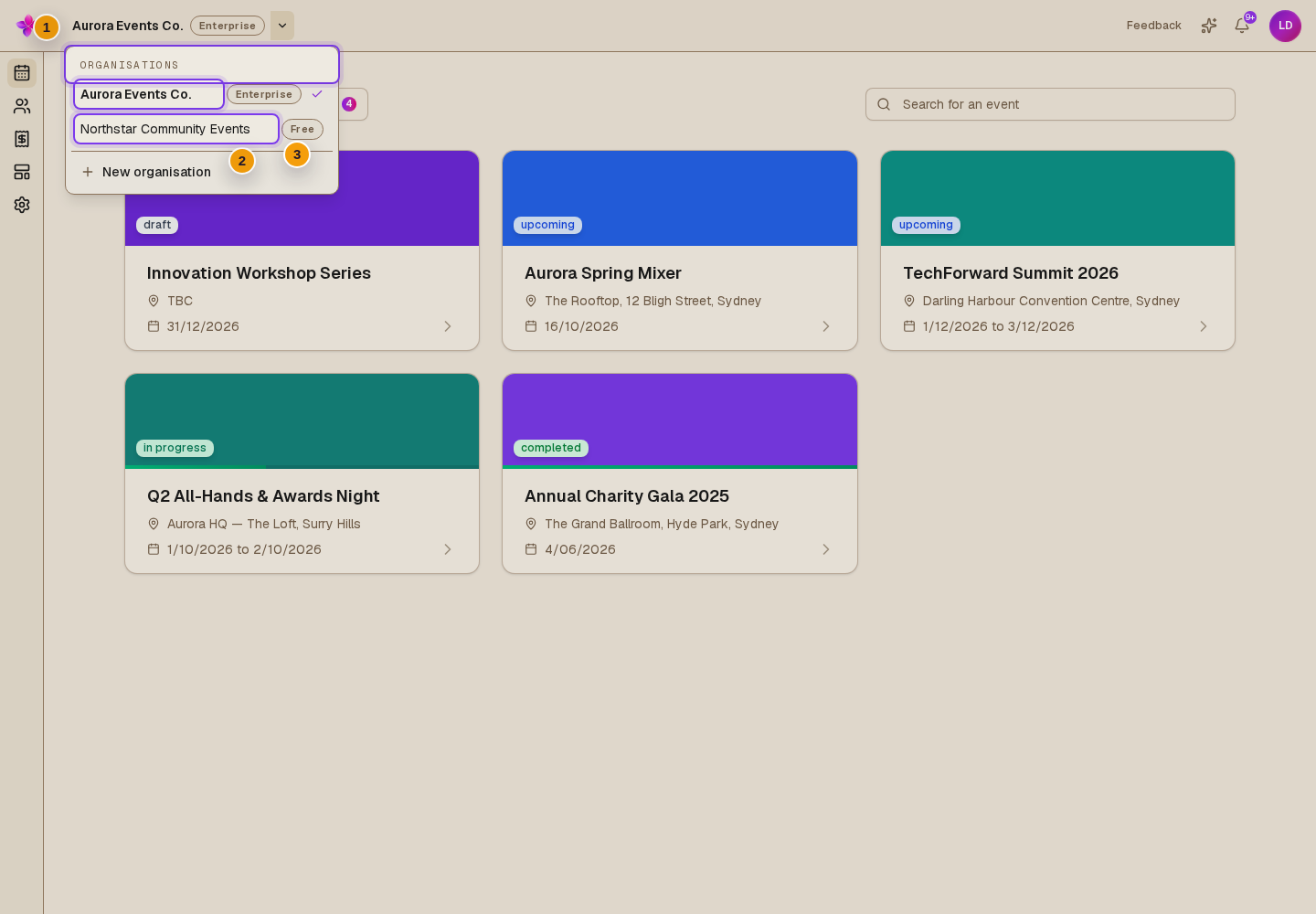Click the progress bar on Annual Charity Gala card
The height and width of the screenshot is (914, 1316).
pos(680,467)
